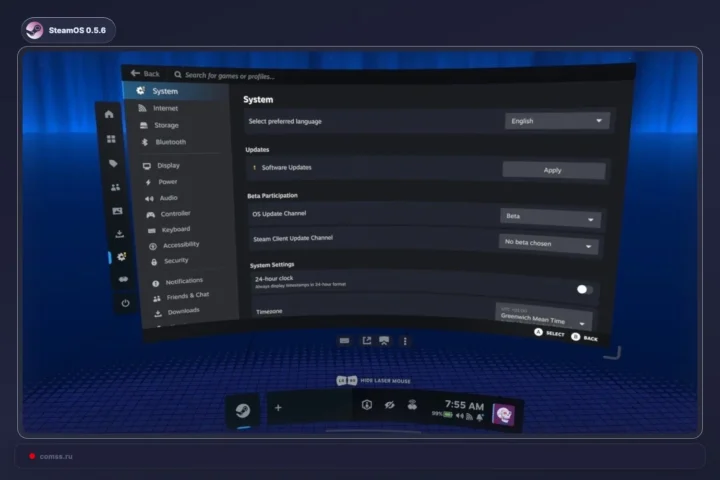Click the 99% battery indicator
This screenshot has height=480, width=720.
pyautogui.click(x=442, y=414)
